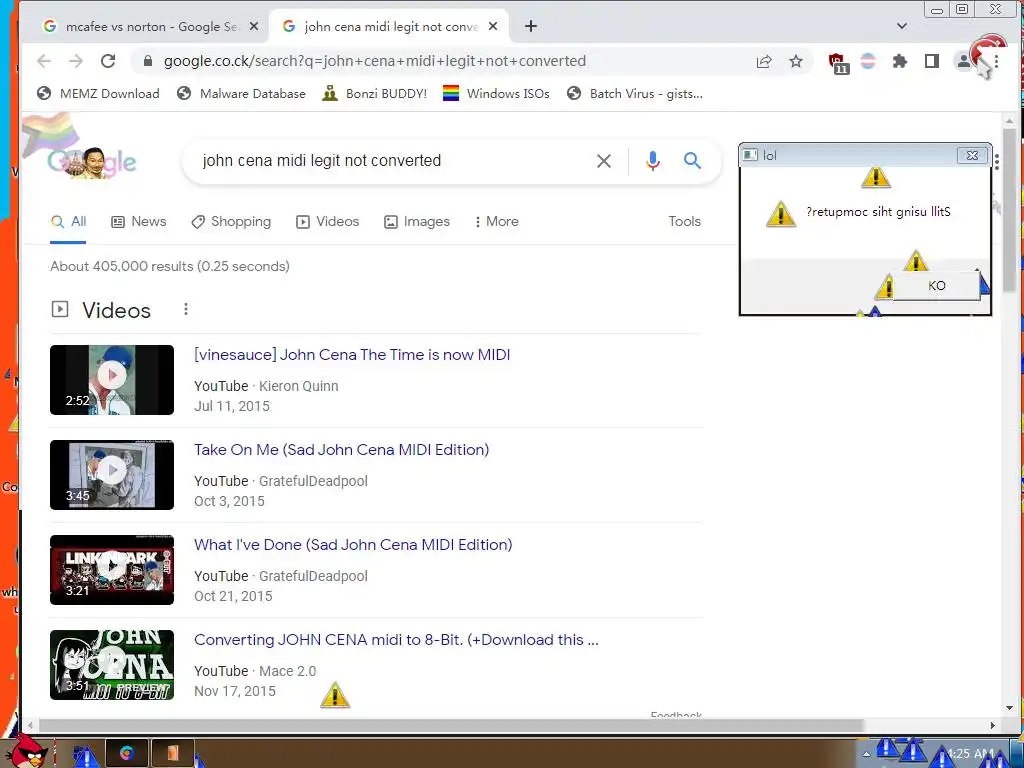The width and height of the screenshot is (1024, 768).
Task: Start voice search with microphone icon
Action: [x=652, y=161]
